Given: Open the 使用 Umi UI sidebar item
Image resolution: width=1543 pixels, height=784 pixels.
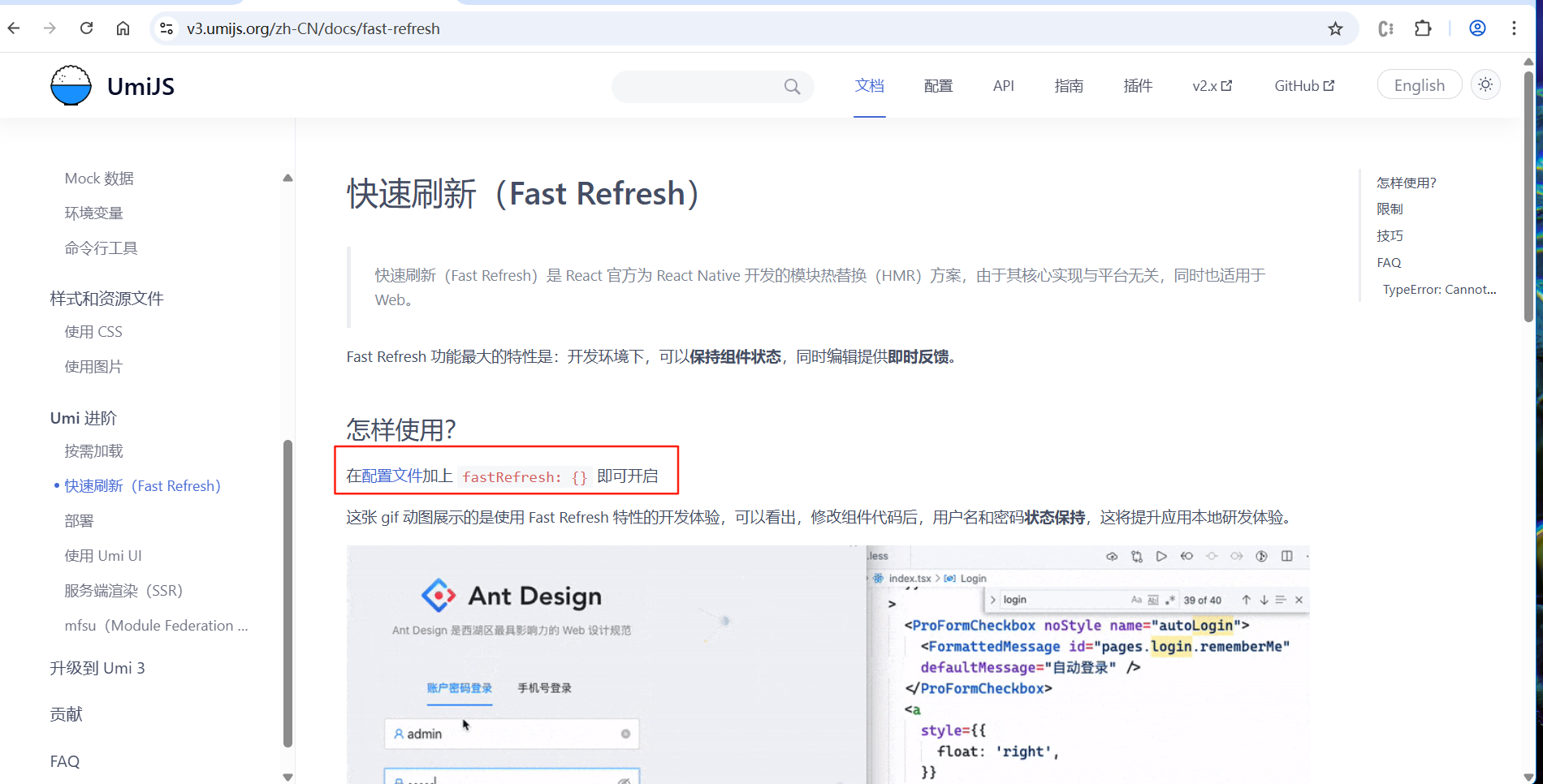Looking at the screenshot, I should pos(103,556).
